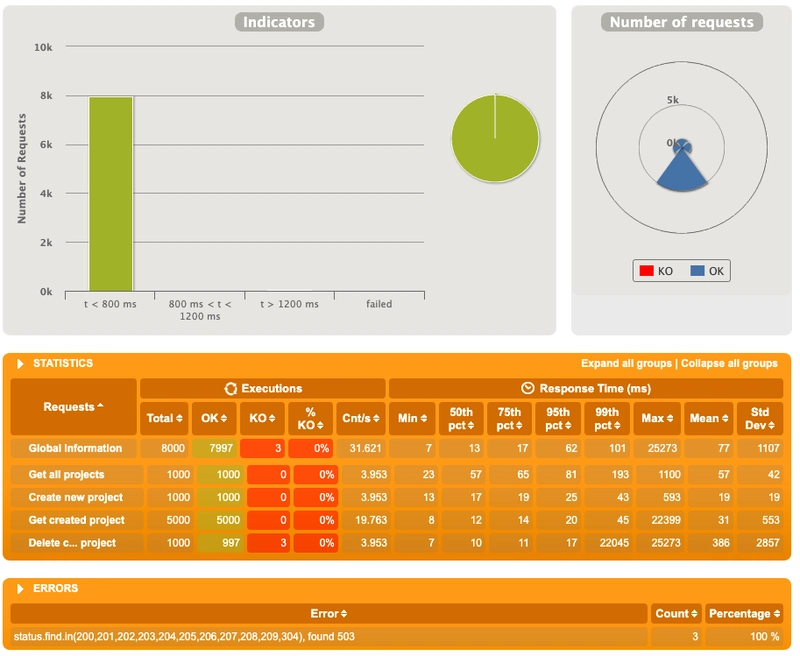Collapse the STATISTICS section triangle
Viewport: 800px width, 656px height.
(20, 364)
